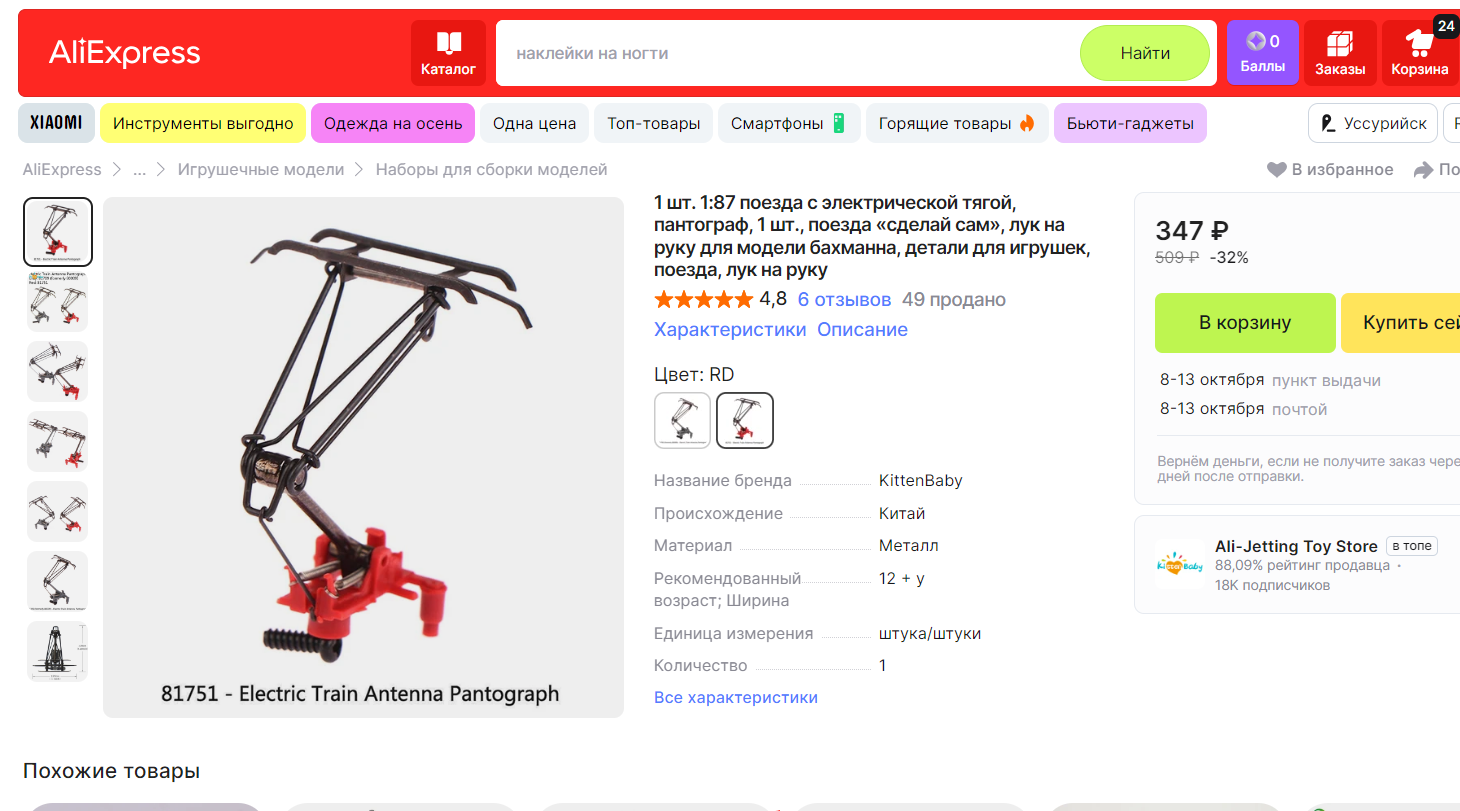This screenshot has width=1460, height=811.
Task: Open the Инструменты выгодно tab
Action: (203, 124)
